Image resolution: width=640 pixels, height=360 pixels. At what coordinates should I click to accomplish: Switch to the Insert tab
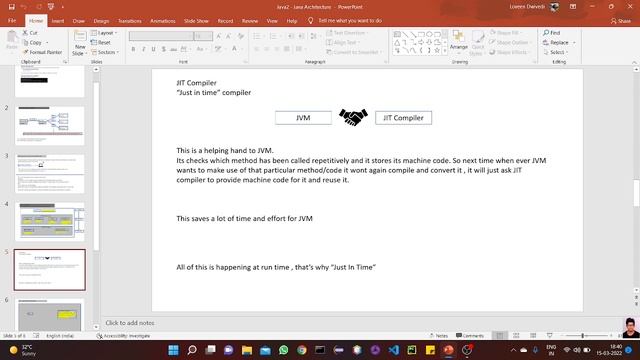(x=58, y=21)
